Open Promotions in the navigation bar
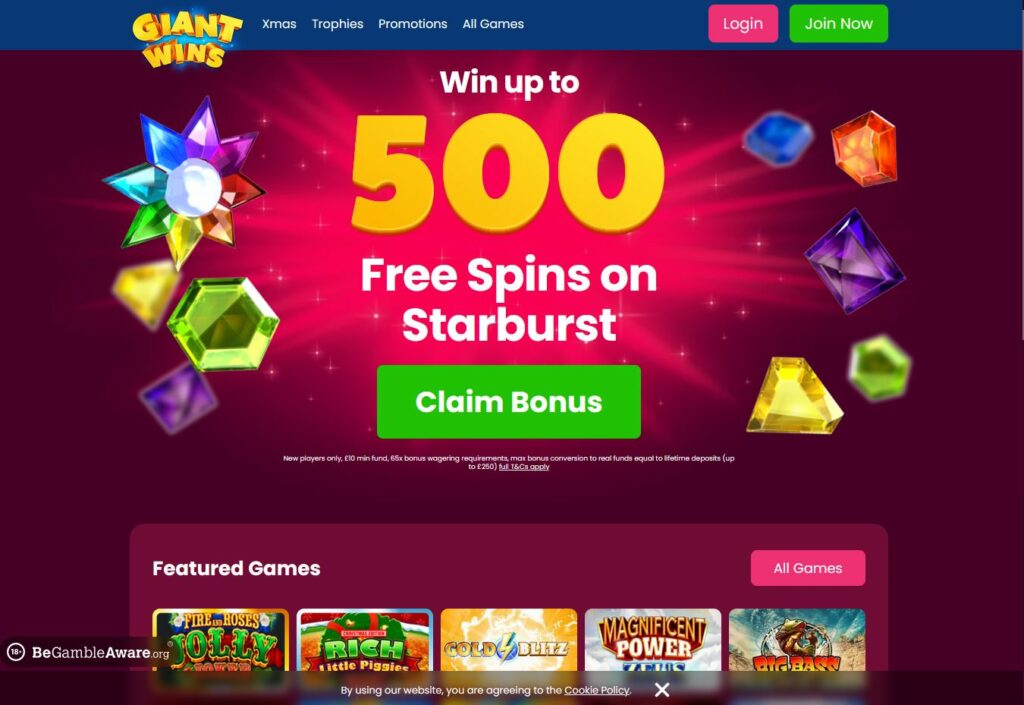 pos(413,24)
